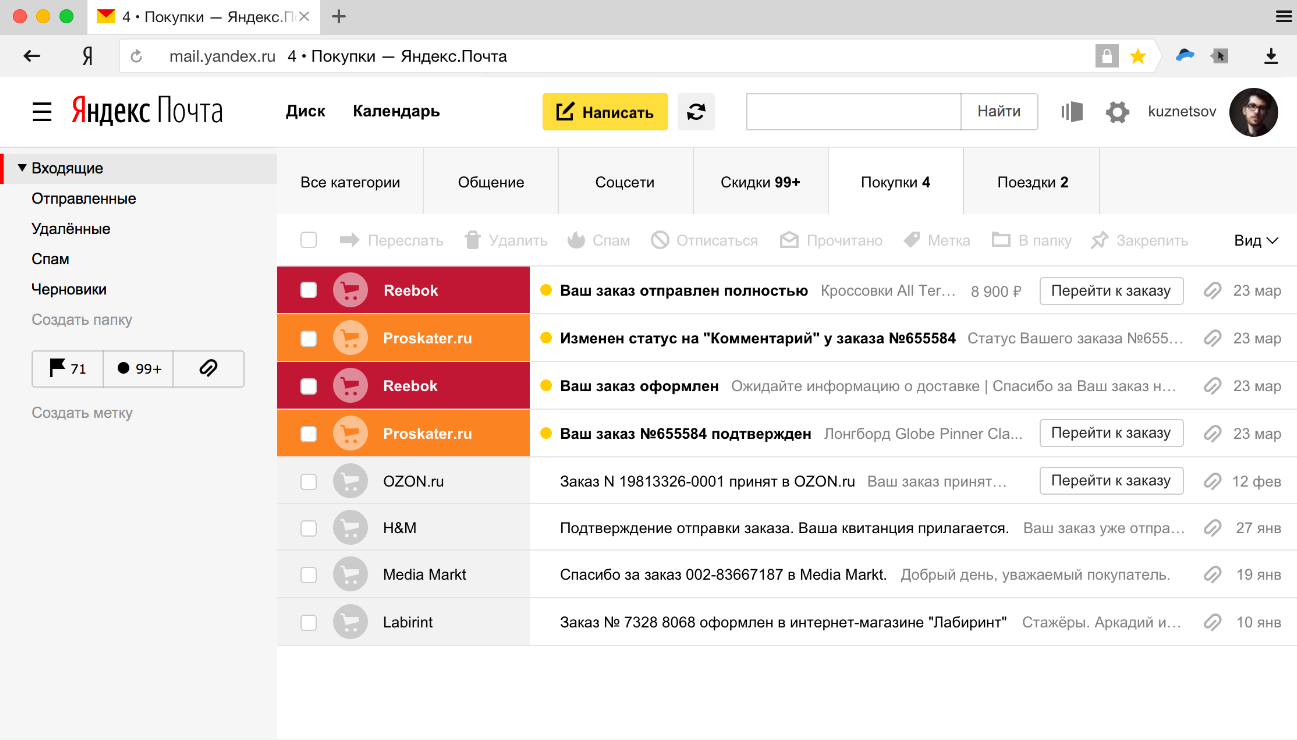The image size is (1297, 740).
Task: Open the kuznetsov account avatar menu
Action: 1253,112
